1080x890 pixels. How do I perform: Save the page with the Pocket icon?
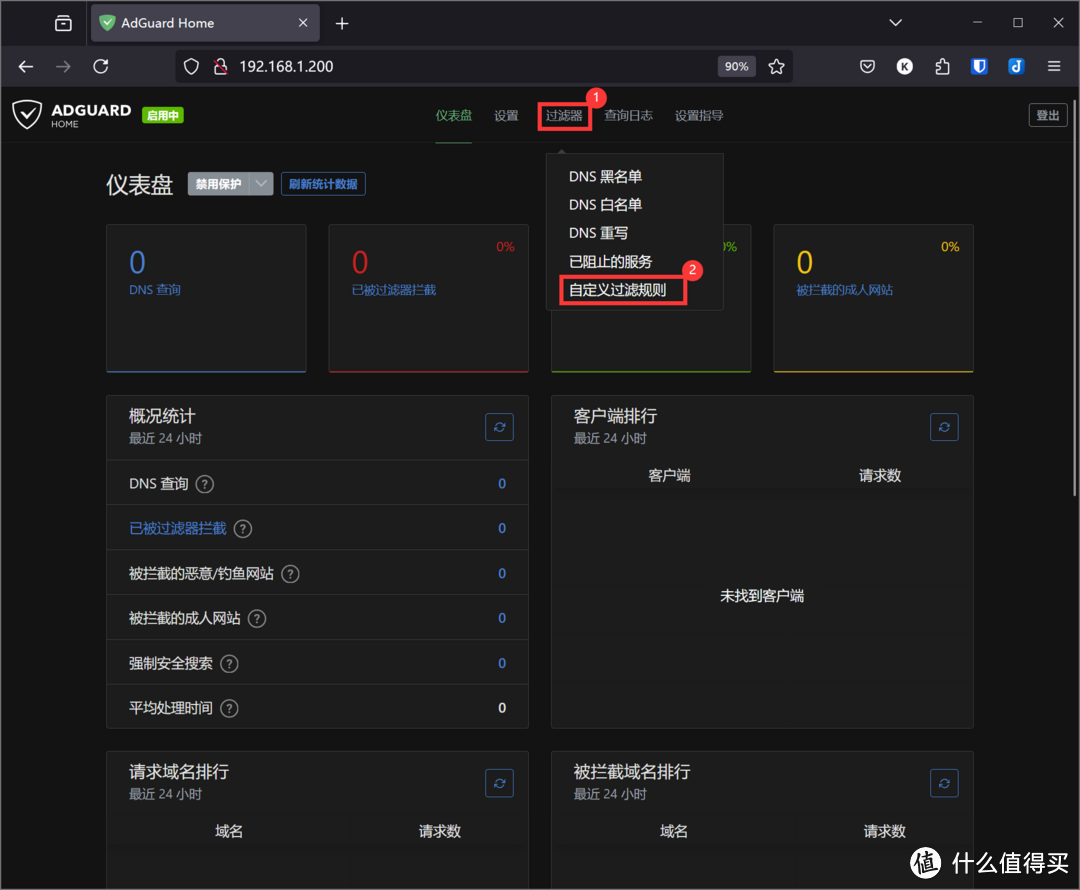pyautogui.click(x=866, y=66)
